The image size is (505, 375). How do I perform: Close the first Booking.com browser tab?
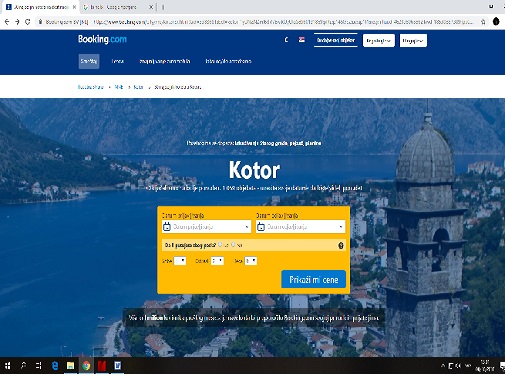tap(74, 7)
